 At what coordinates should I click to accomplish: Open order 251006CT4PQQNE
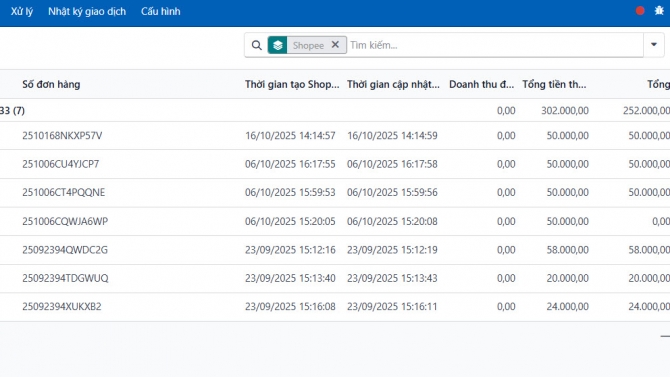(x=64, y=193)
